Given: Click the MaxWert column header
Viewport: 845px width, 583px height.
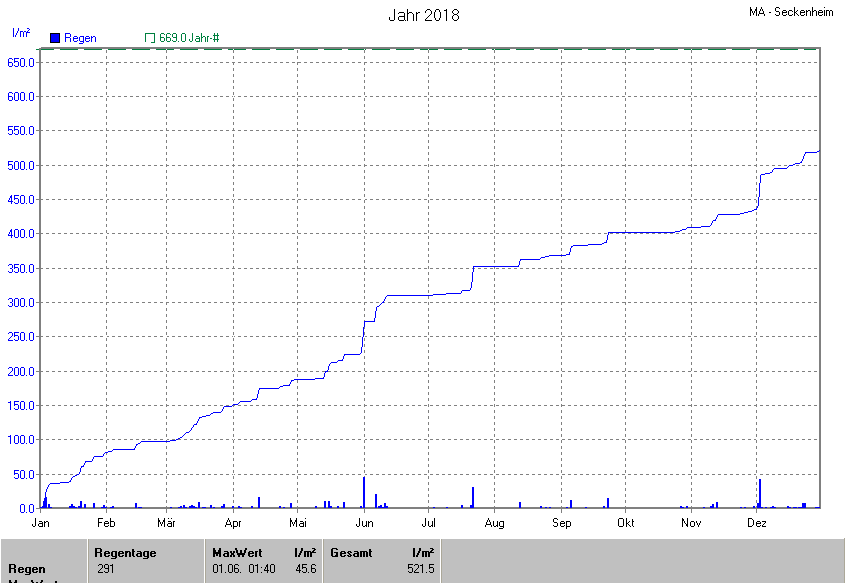Looking at the screenshot, I should pos(236,553).
